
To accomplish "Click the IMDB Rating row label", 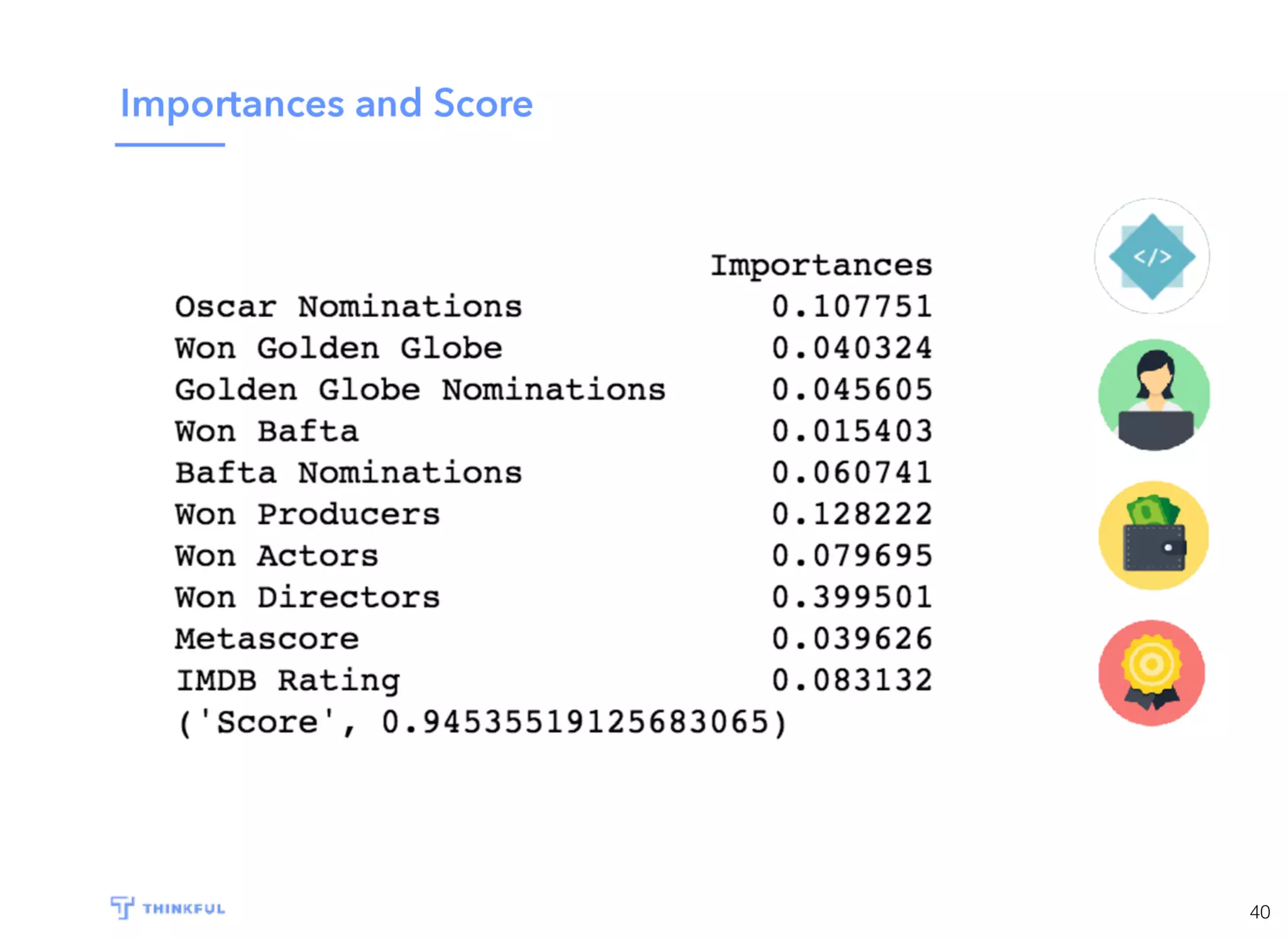I will 287,681.
